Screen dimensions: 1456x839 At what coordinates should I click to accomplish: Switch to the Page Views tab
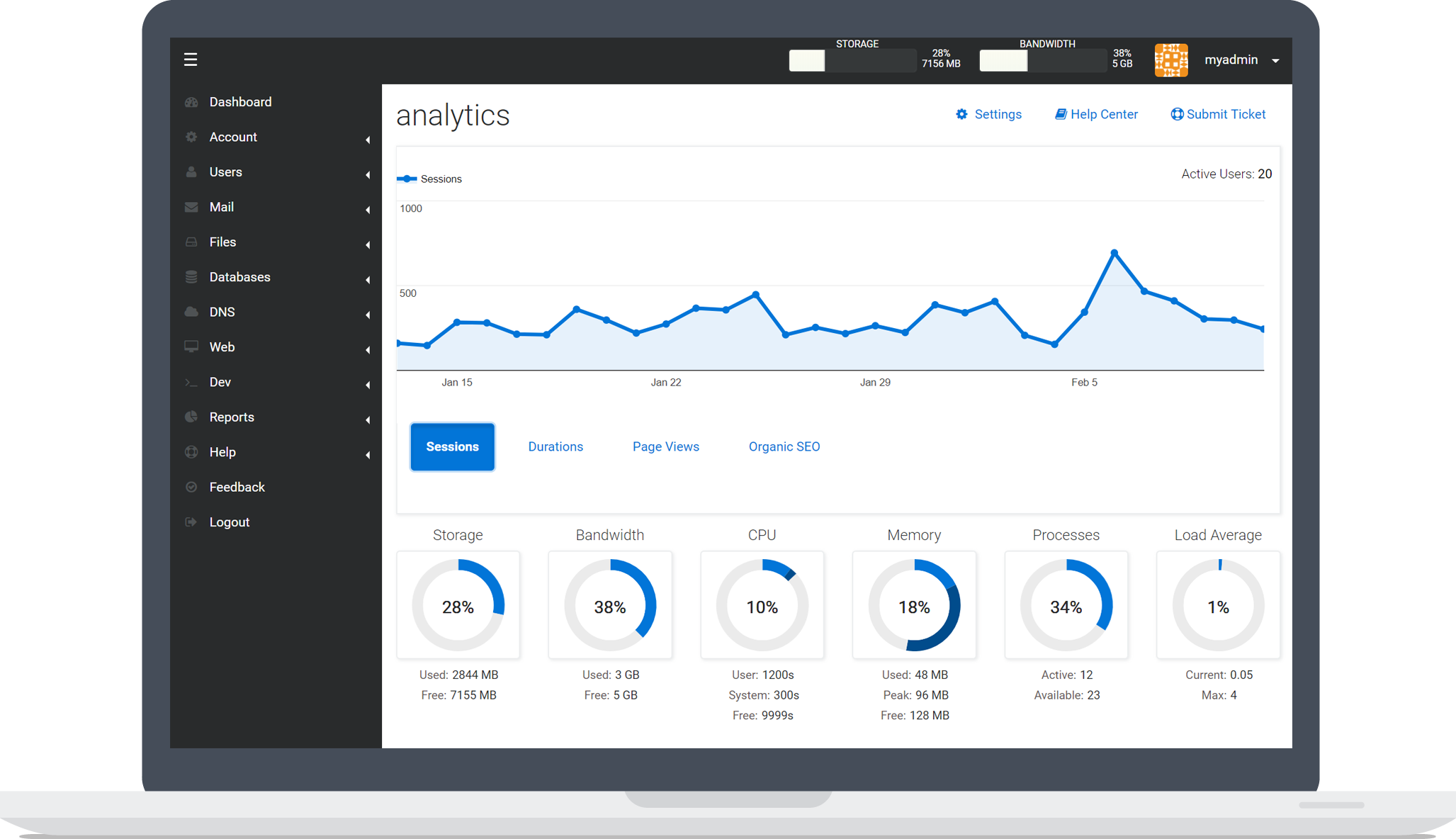(665, 446)
